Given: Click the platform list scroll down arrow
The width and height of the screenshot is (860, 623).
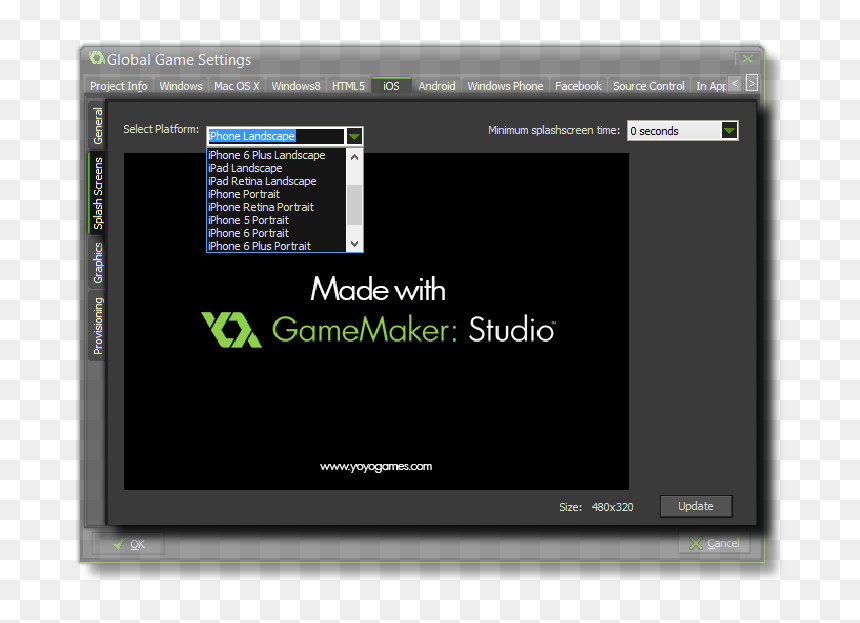Looking at the screenshot, I should [354, 243].
